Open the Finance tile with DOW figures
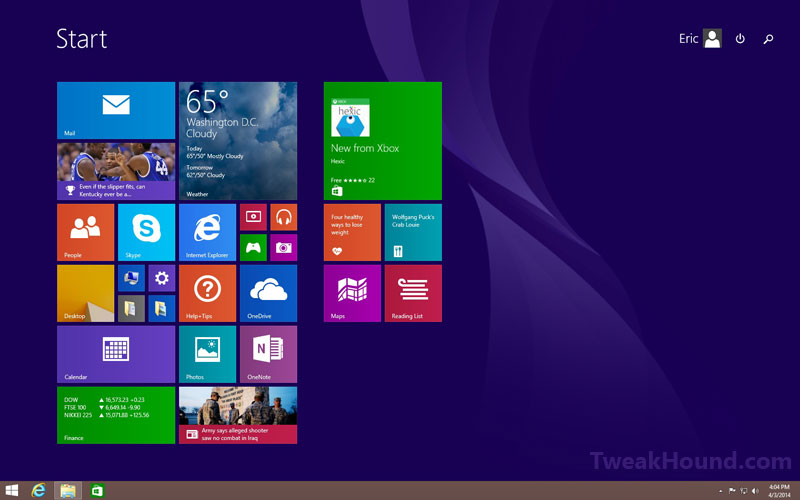 click(x=116, y=415)
